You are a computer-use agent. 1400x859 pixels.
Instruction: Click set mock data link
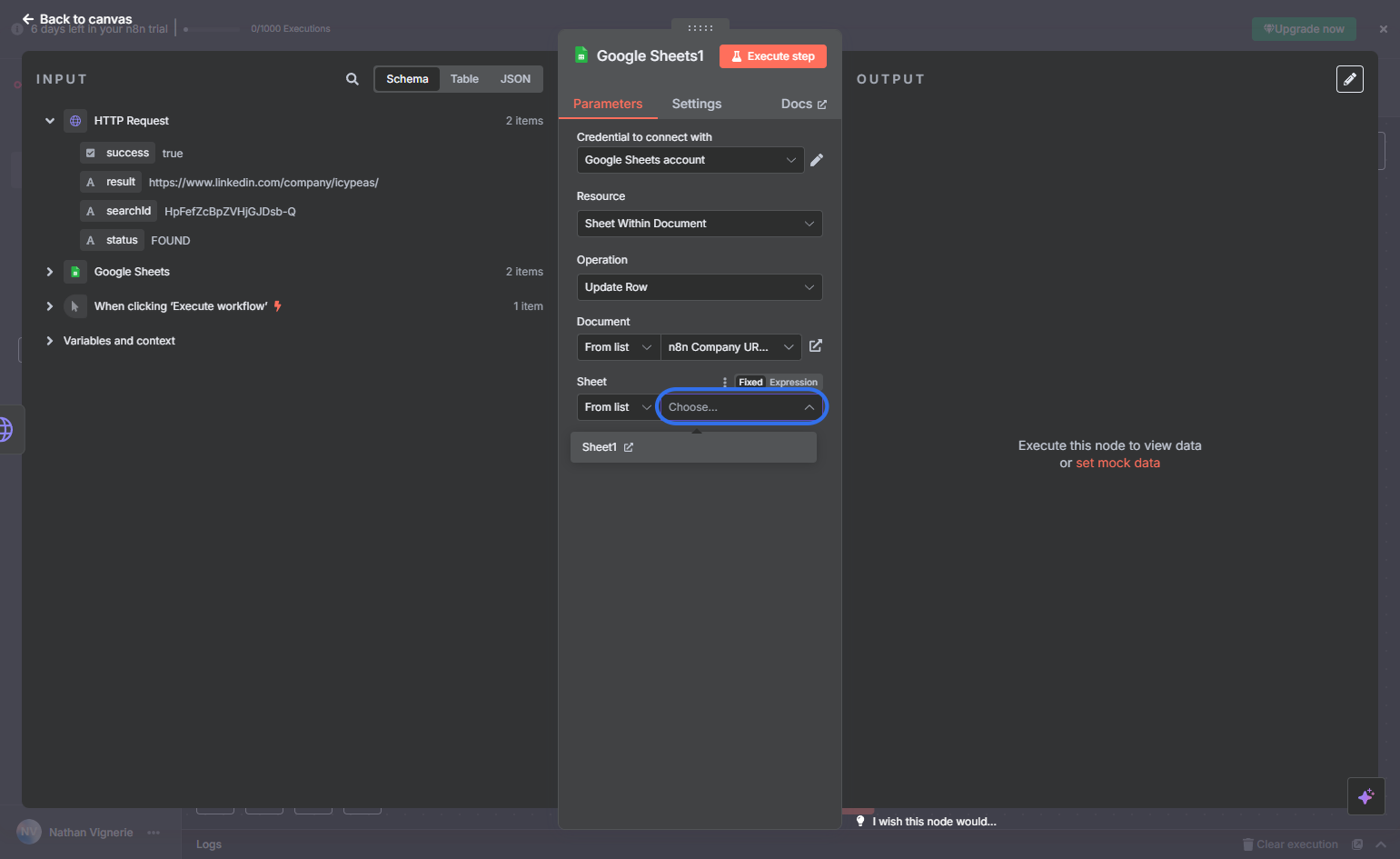tap(1117, 463)
